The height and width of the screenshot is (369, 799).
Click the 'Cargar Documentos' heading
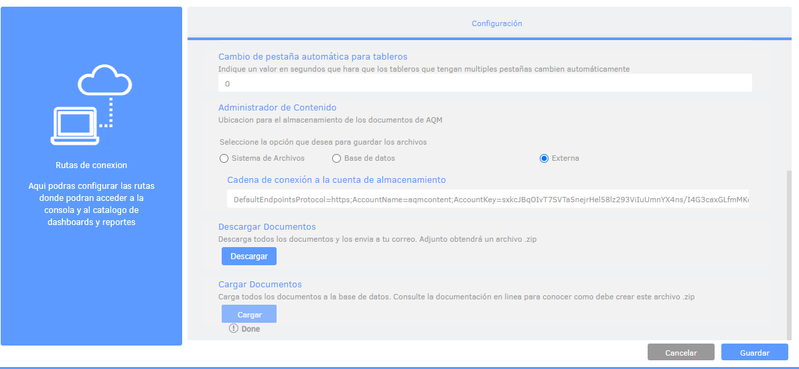(260, 284)
